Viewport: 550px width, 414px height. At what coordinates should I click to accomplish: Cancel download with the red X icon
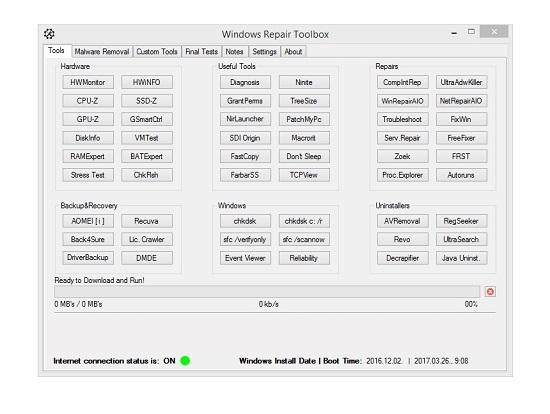click(x=490, y=291)
